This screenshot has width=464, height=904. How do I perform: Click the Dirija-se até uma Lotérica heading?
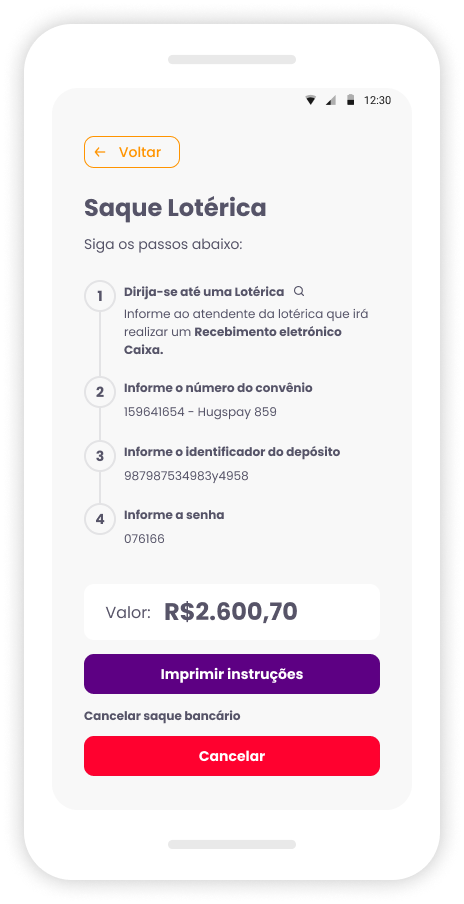204,292
